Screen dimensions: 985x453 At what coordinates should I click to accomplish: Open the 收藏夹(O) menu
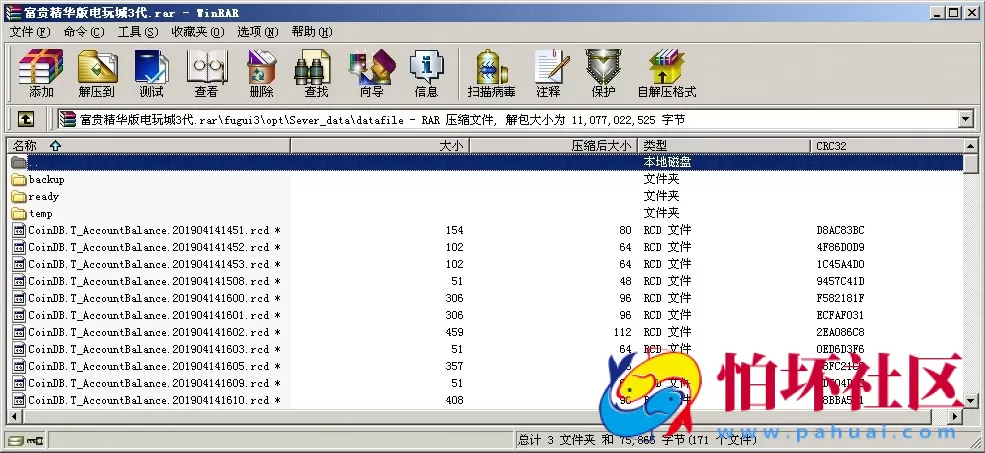198,31
